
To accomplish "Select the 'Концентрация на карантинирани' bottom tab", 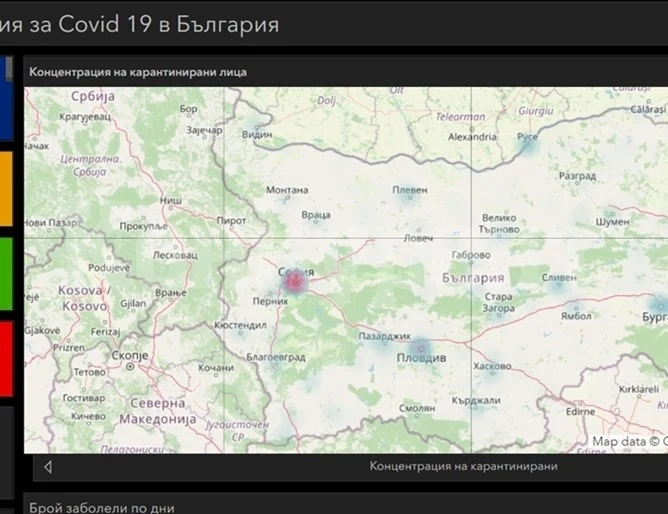I will pos(463,466).
